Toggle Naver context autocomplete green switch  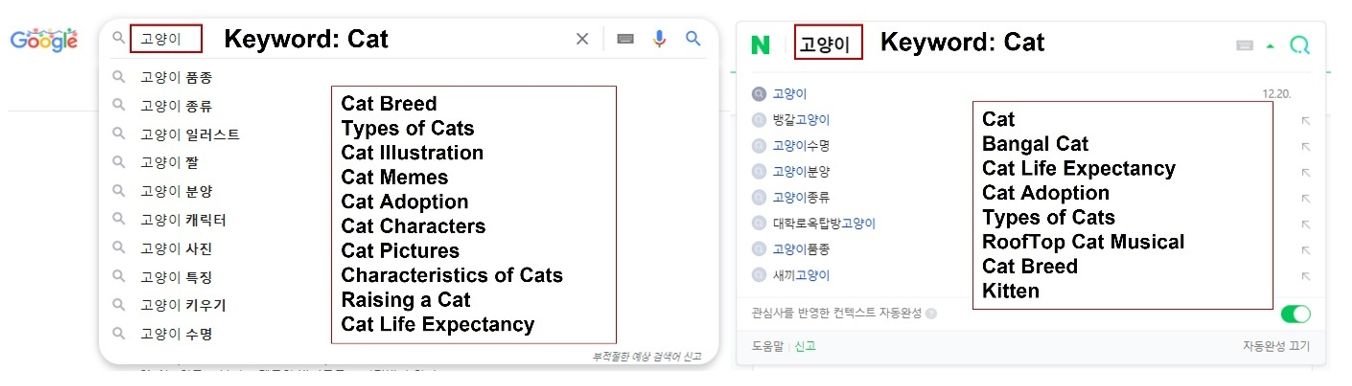pyautogui.click(x=1295, y=314)
